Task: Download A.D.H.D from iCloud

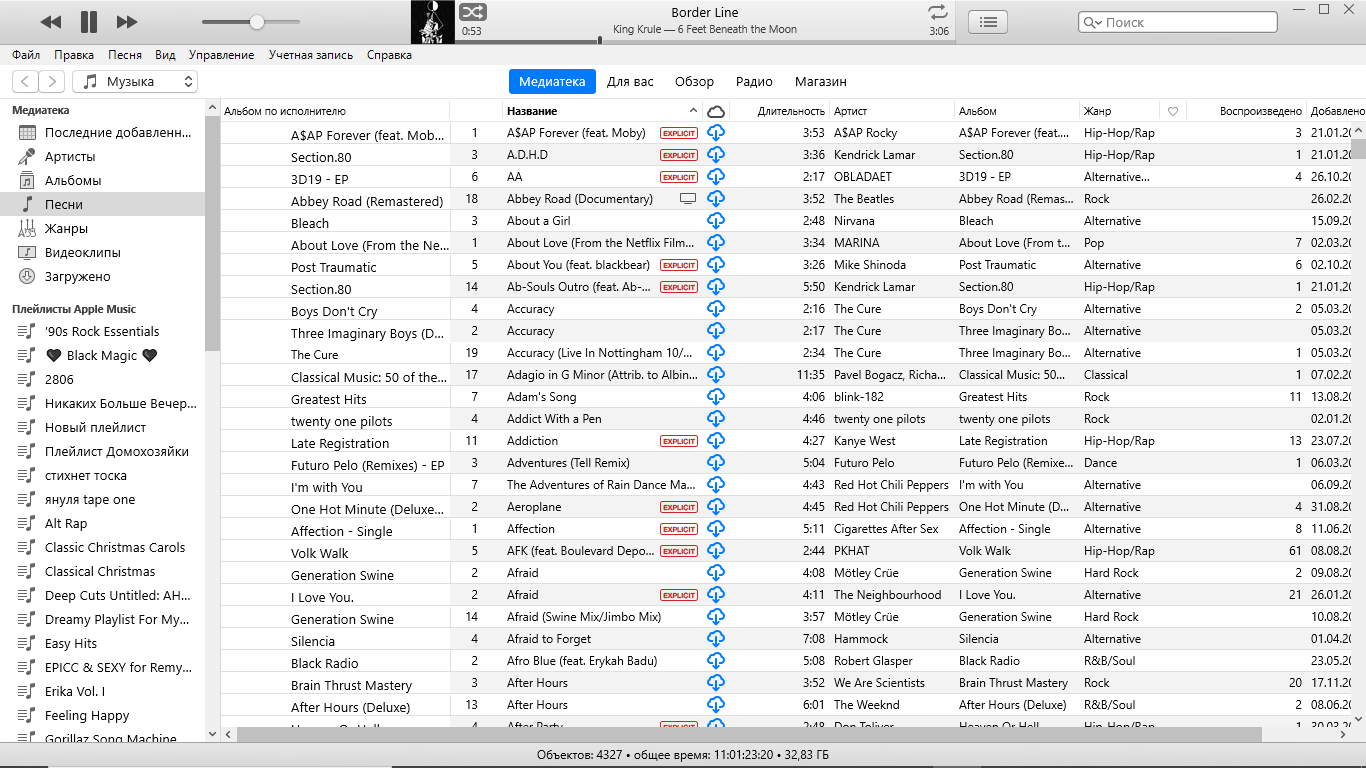Action: pyautogui.click(x=716, y=155)
